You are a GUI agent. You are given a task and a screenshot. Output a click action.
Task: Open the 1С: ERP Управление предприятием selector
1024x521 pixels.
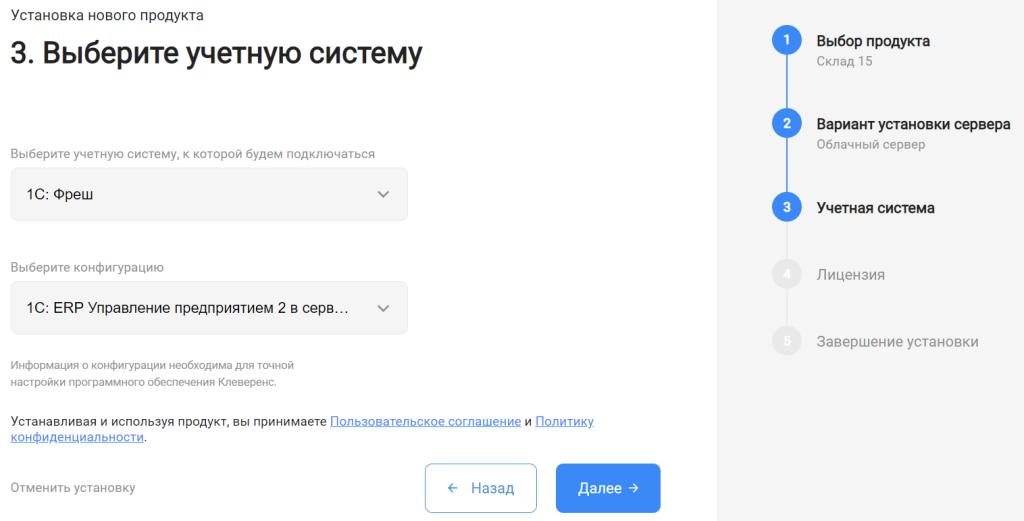209,308
